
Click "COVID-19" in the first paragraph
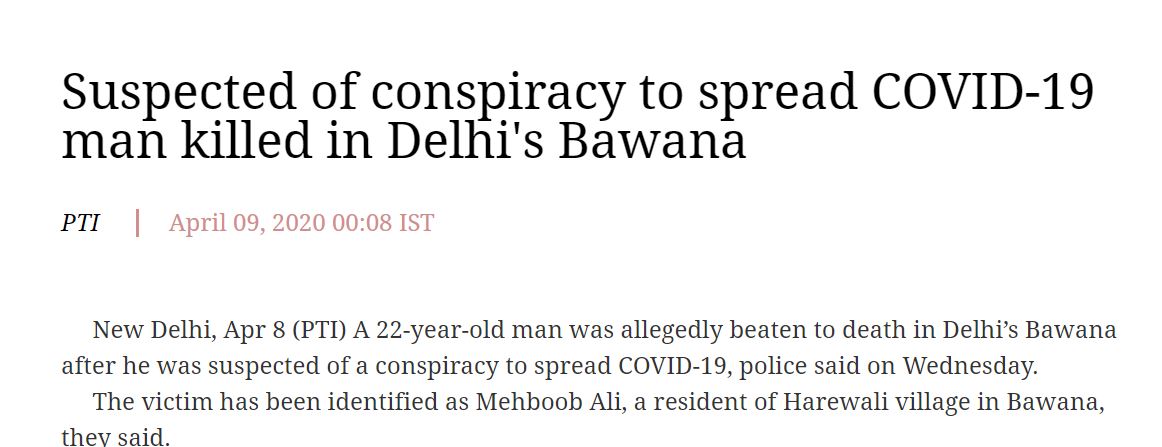673,366
